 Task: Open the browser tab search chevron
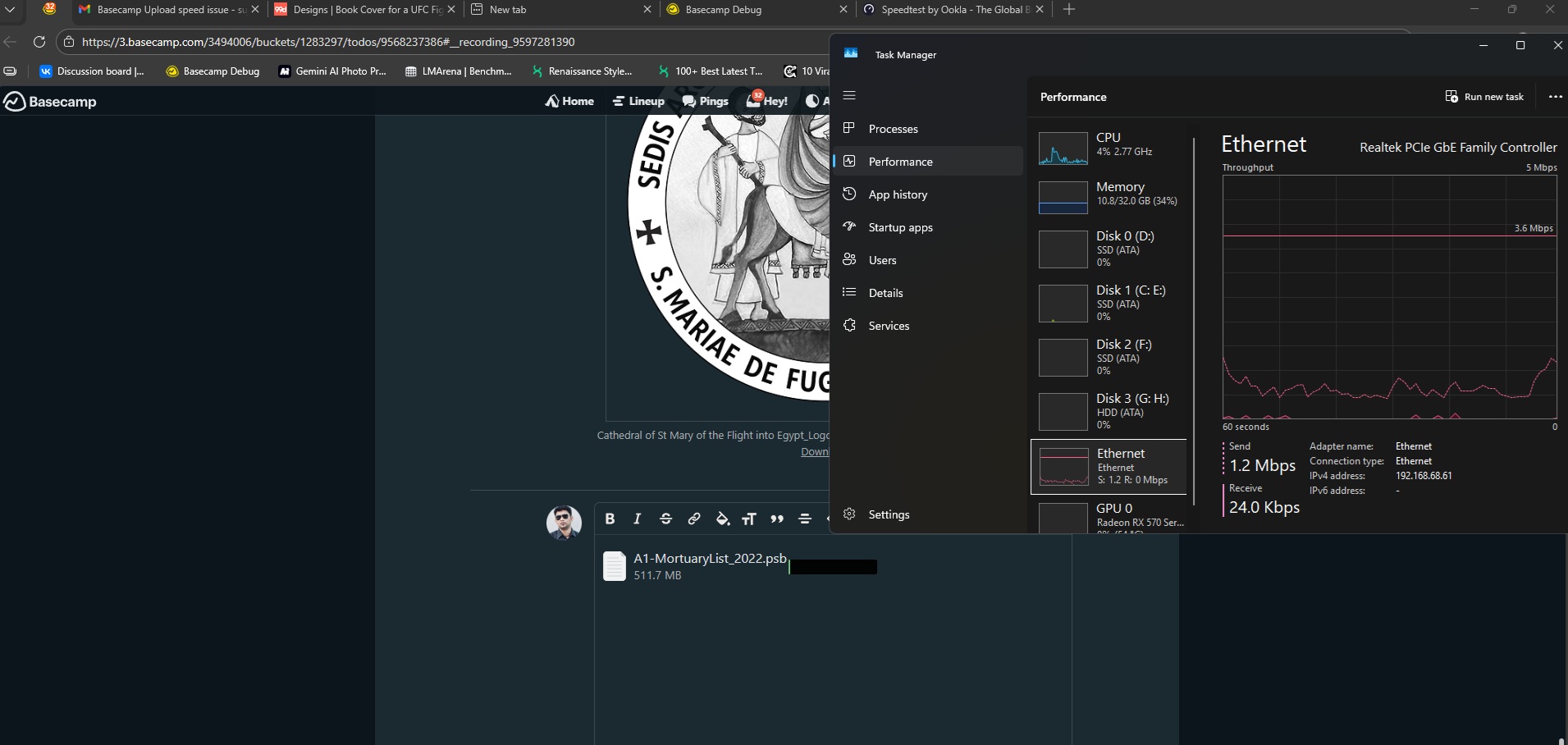point(11,10)
